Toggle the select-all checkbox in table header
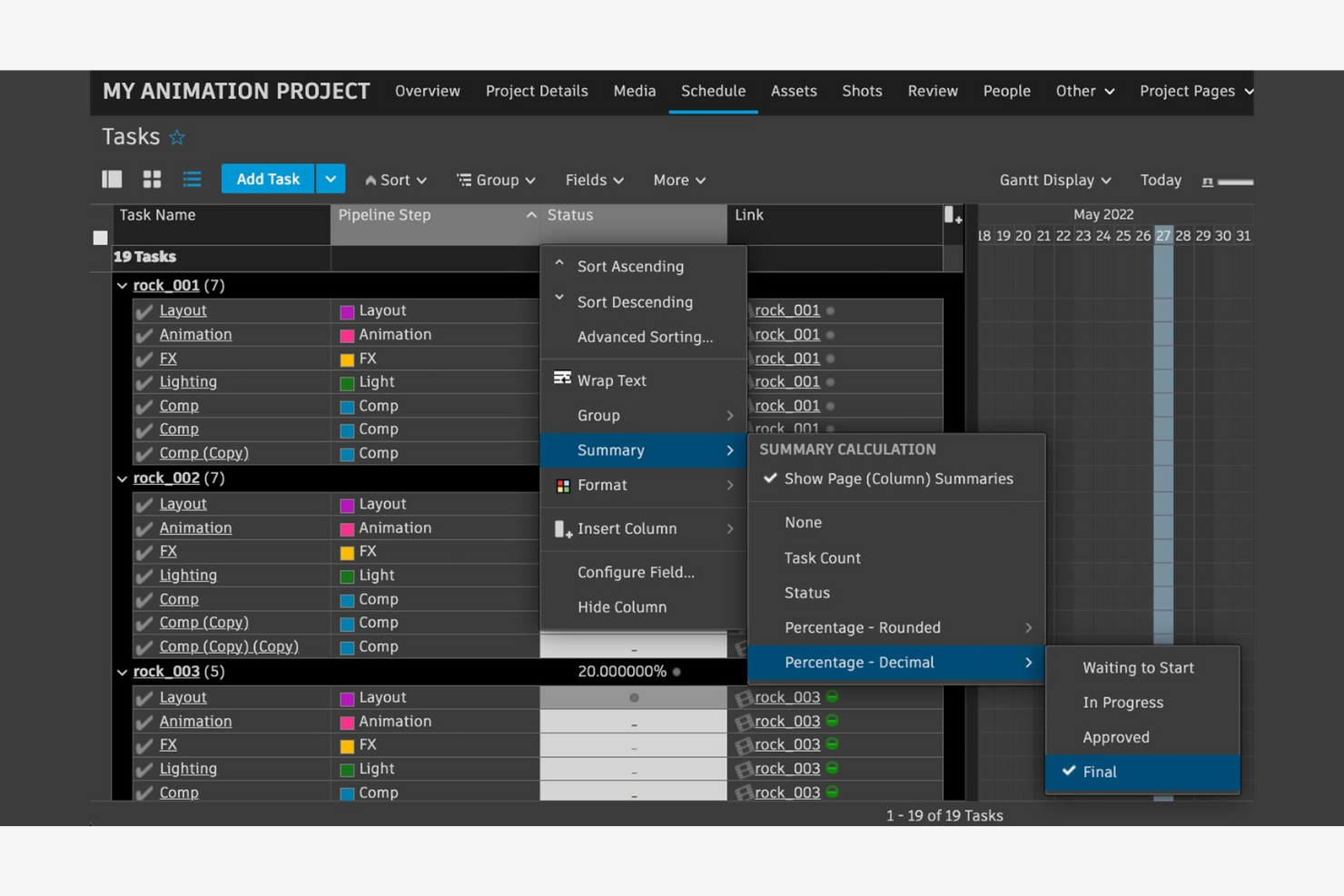 point(100,237)
